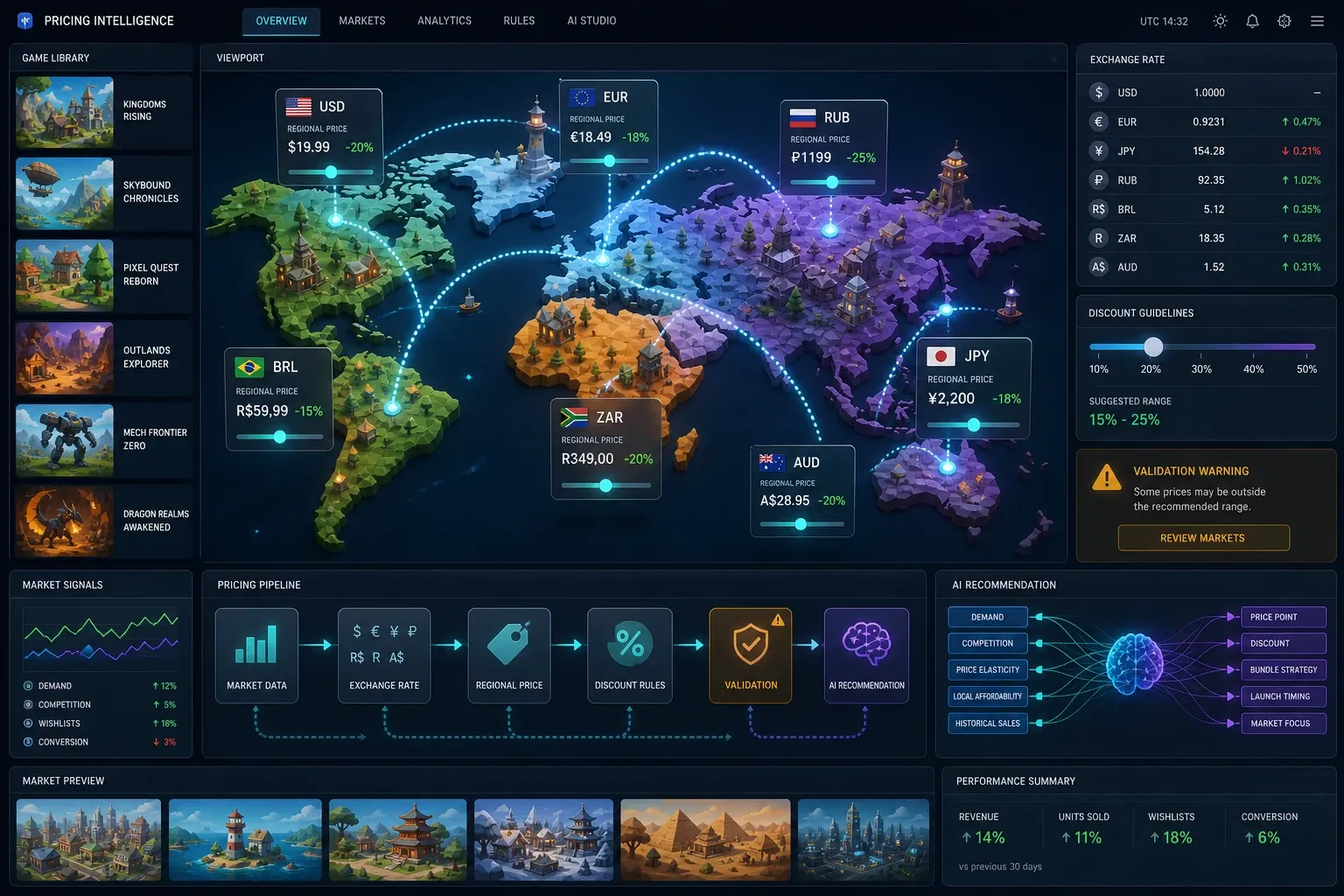Open the Analytics tab

click(444, 21)
